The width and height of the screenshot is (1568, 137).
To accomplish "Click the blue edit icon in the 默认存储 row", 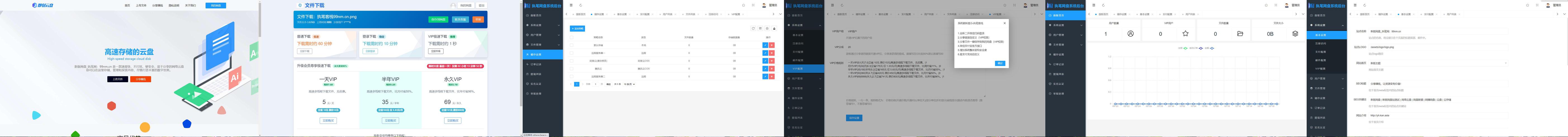I will click(765, 45).
